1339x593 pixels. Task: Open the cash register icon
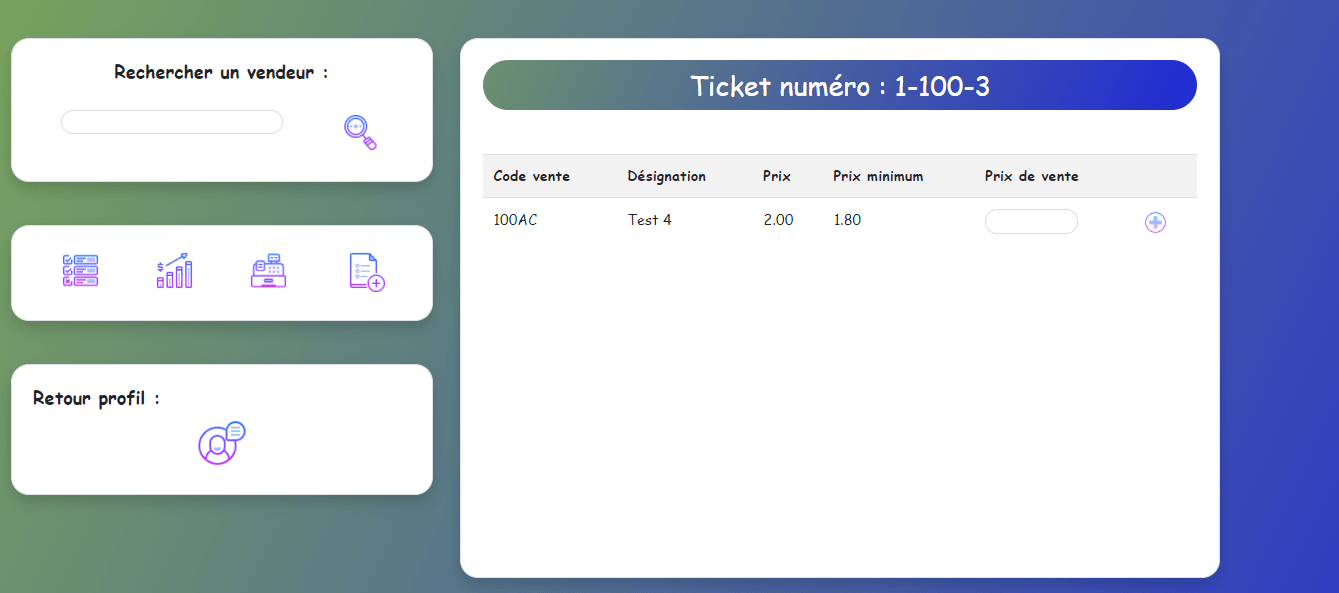tap(268, 271)
